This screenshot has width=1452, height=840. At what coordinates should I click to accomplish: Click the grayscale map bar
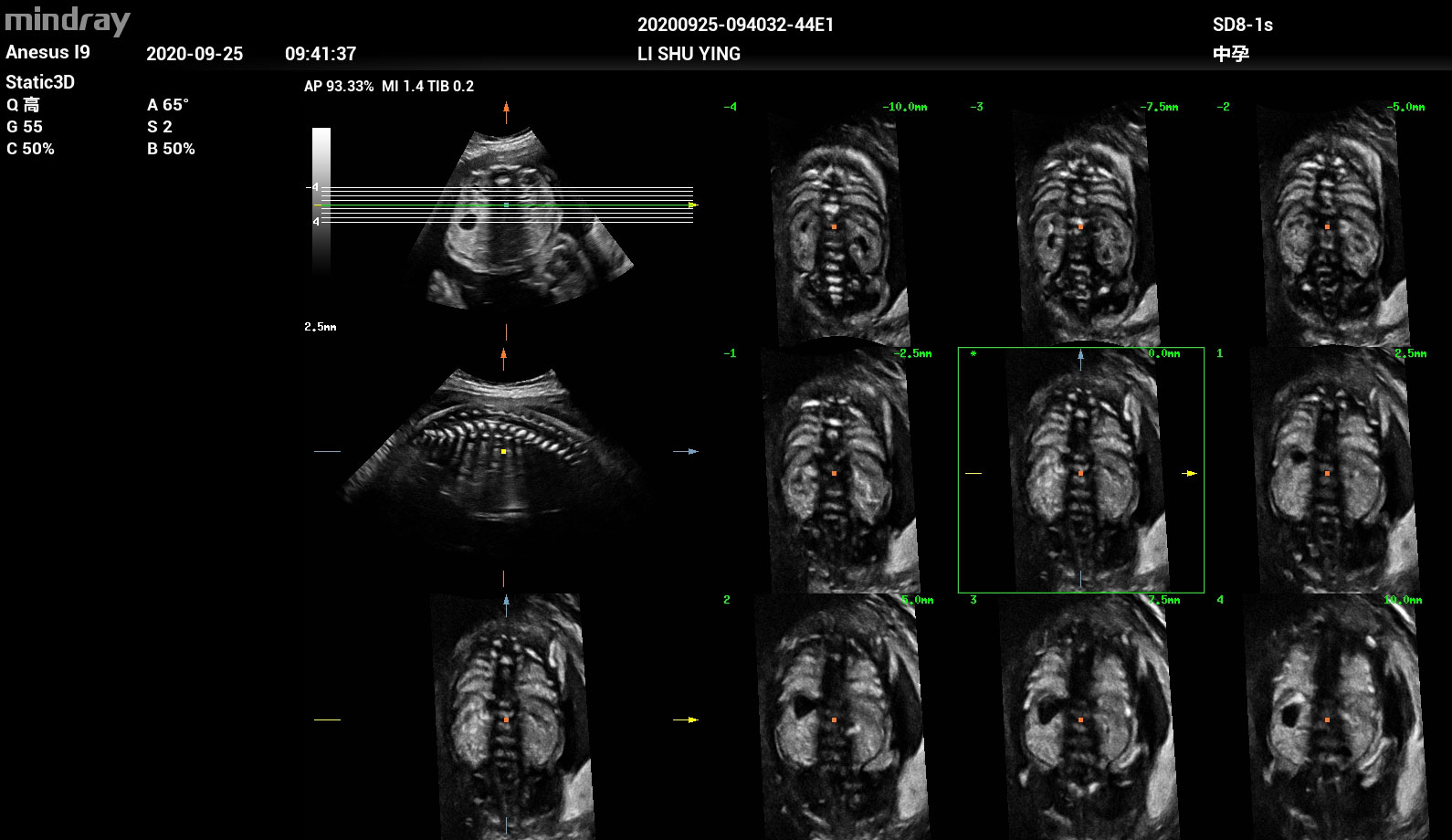[321, 201]
